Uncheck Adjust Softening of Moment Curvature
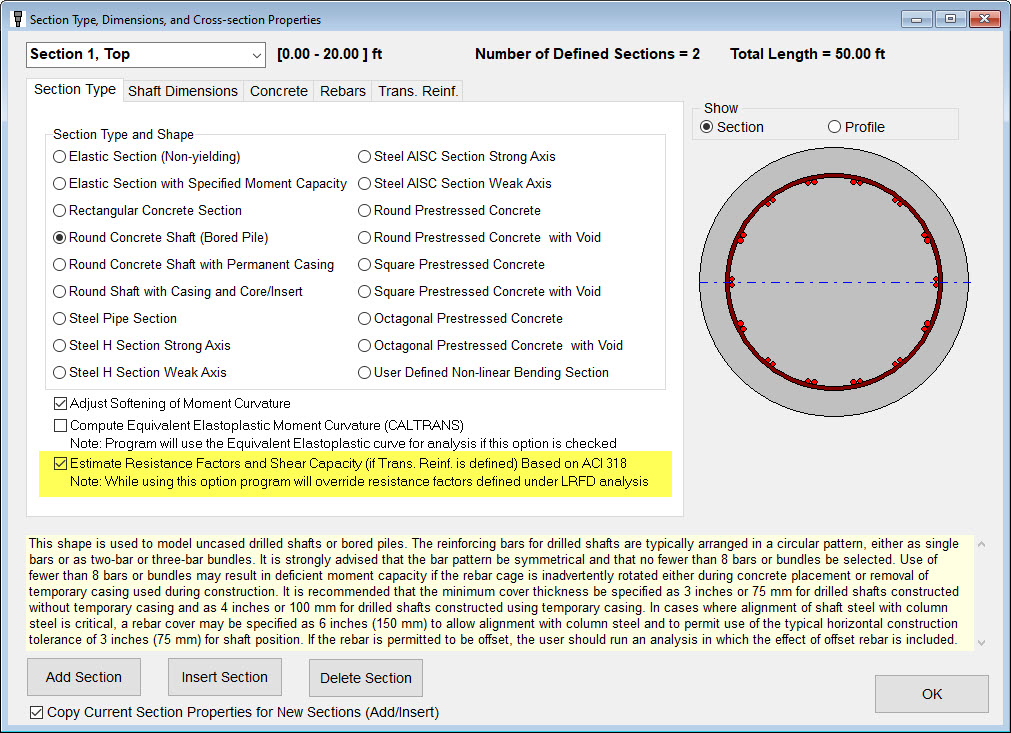Viewport: 1011px width, 733px height. pos(61,404)
